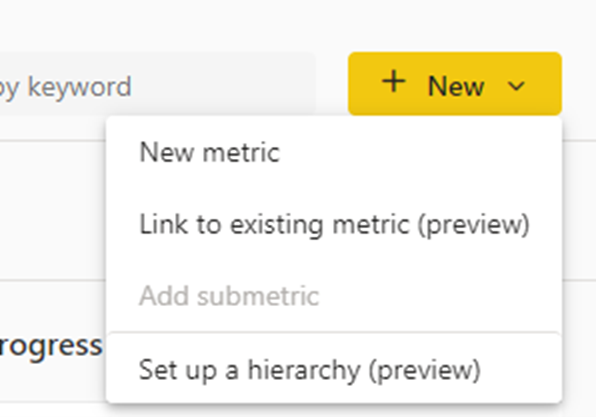Click the small chevron next to New
The image size is (596, 417).
(x=516, y=86)
